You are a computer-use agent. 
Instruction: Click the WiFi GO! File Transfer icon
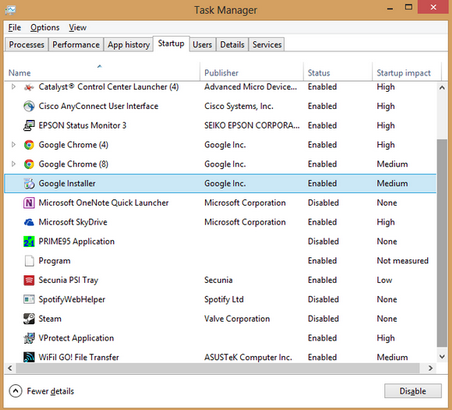pyautogui.click(x=29, y=357)
